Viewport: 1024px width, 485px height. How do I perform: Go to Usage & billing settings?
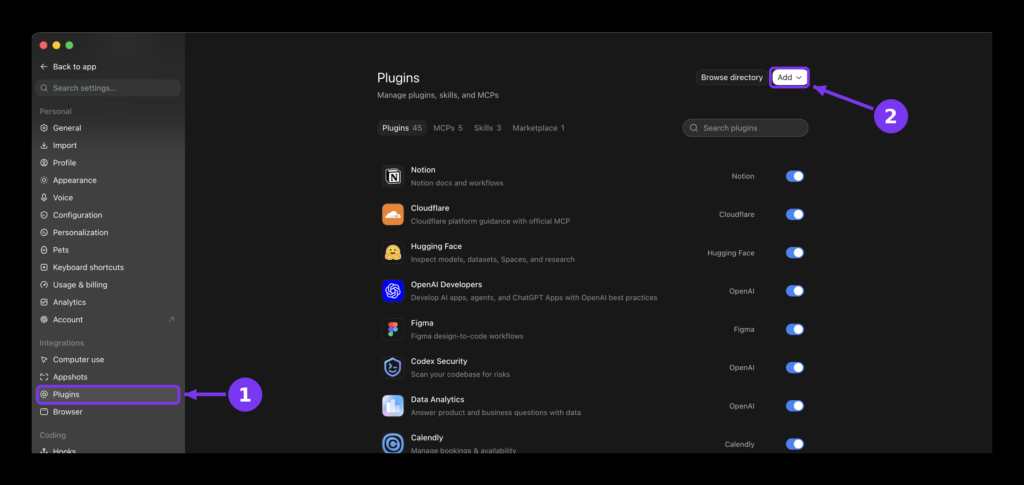(108, 285)
